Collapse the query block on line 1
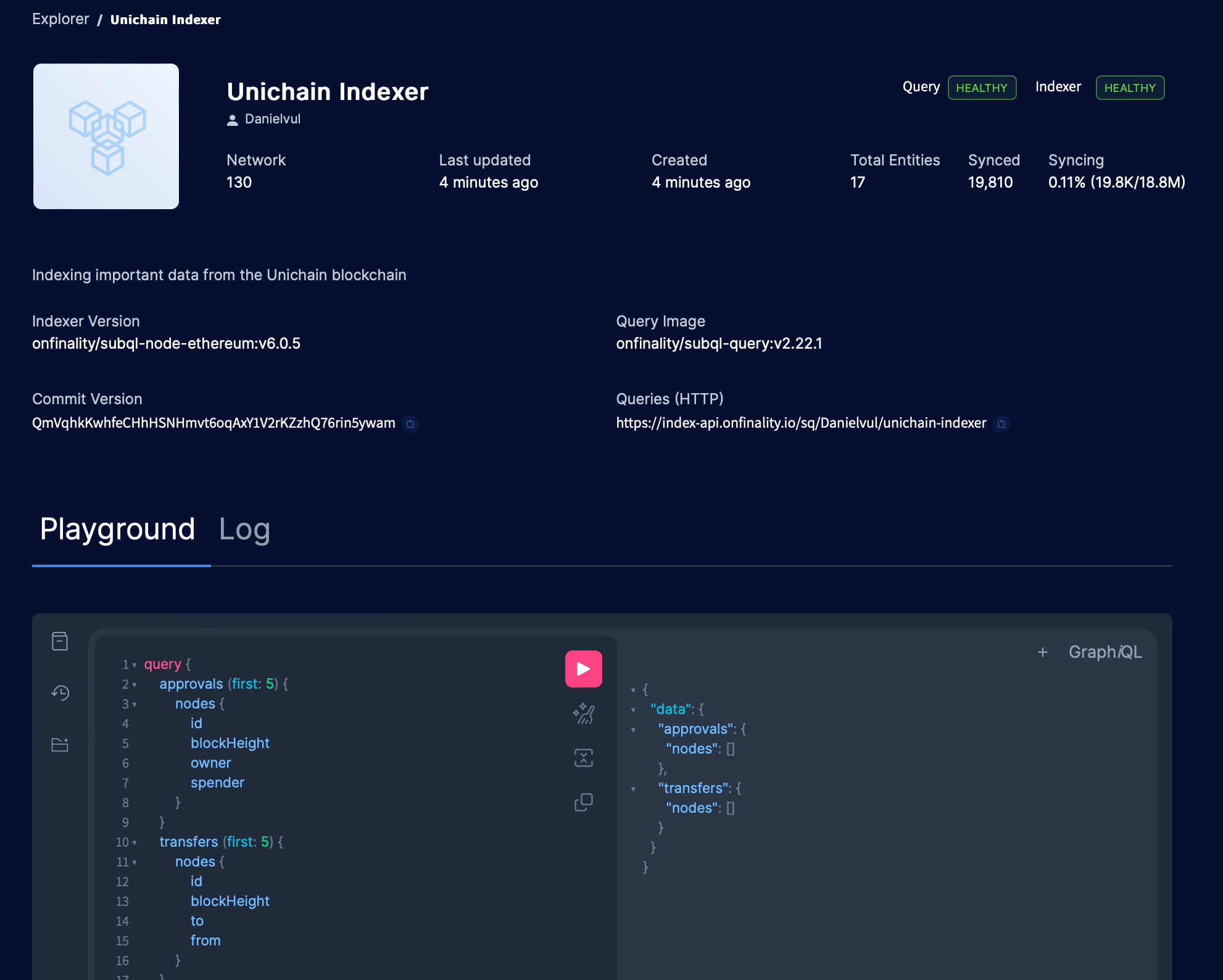 135,665
